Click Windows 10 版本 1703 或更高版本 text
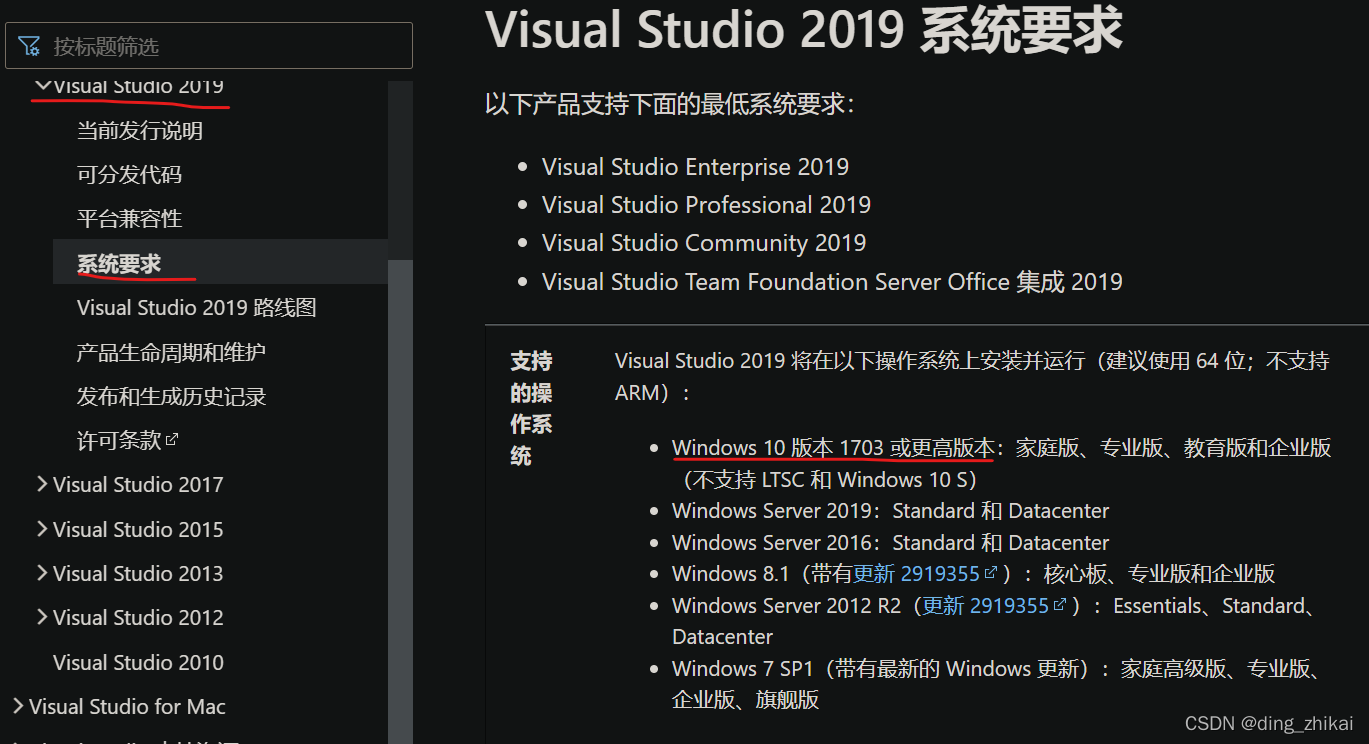This screenshot has width=1369, height=744. (834, 447)
